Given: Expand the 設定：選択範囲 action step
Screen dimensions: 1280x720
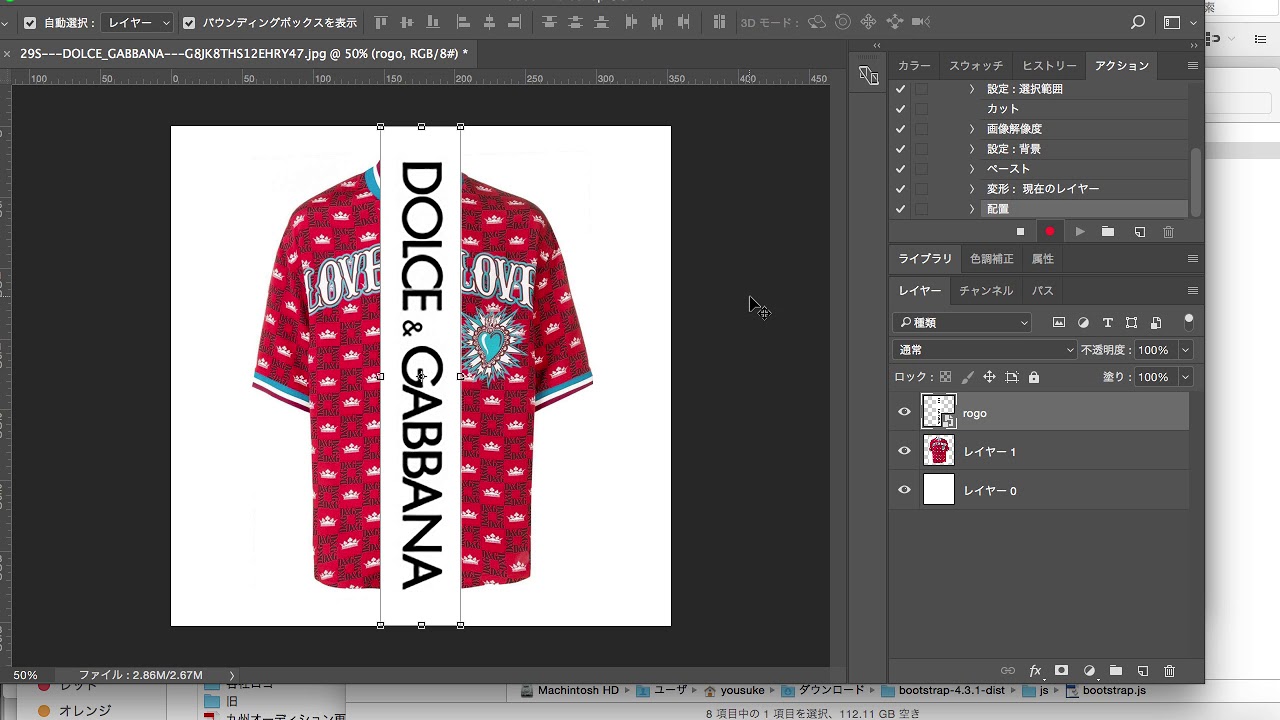Looking at the screenshot, I should pos(972,89).
